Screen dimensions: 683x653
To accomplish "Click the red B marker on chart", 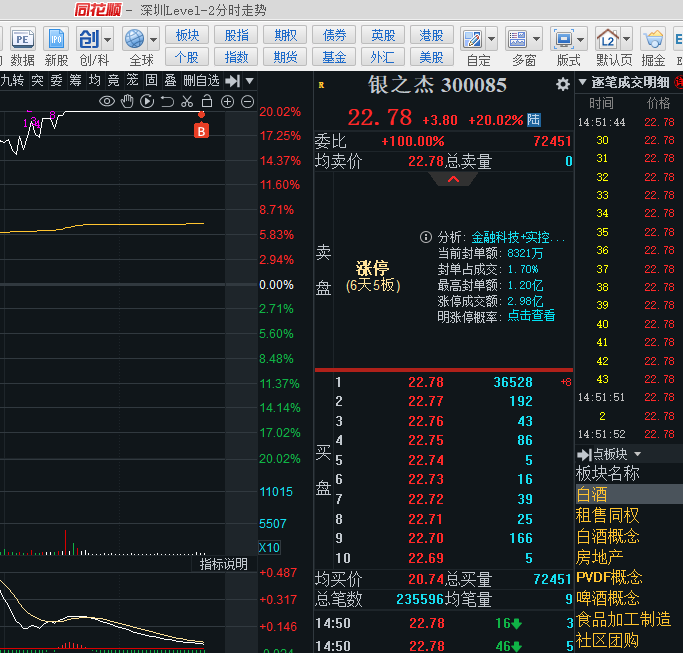I will (201, 131).
